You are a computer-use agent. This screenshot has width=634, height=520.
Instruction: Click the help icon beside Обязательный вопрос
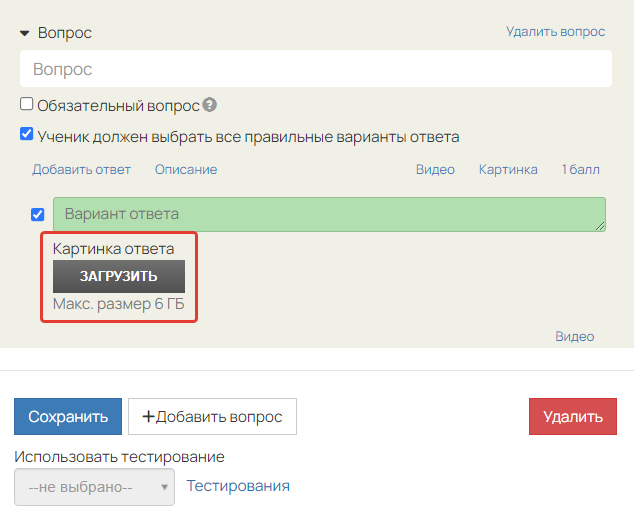click(x=210, y=104)
